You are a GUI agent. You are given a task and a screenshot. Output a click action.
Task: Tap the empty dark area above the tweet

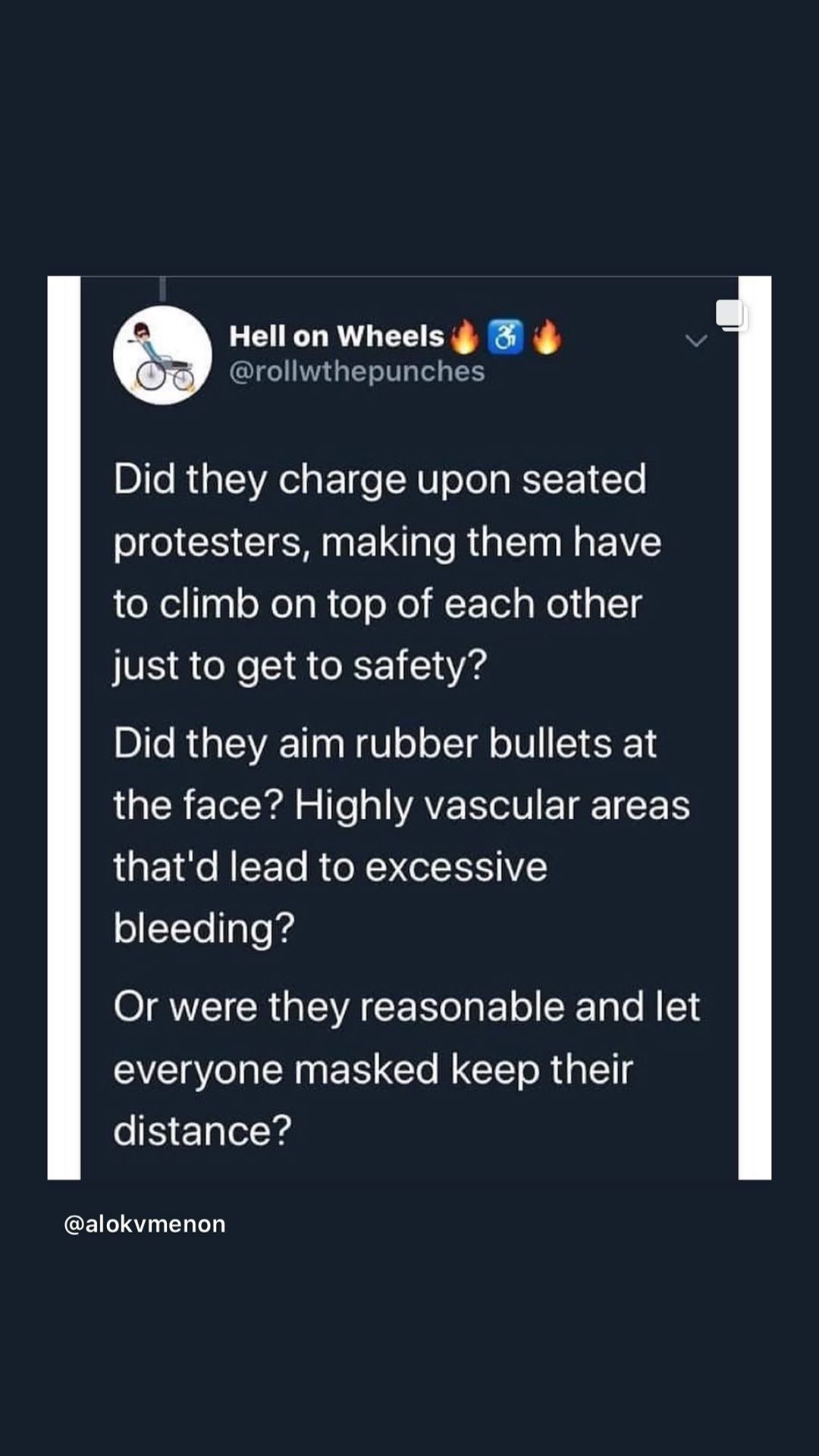click(409, 136)
